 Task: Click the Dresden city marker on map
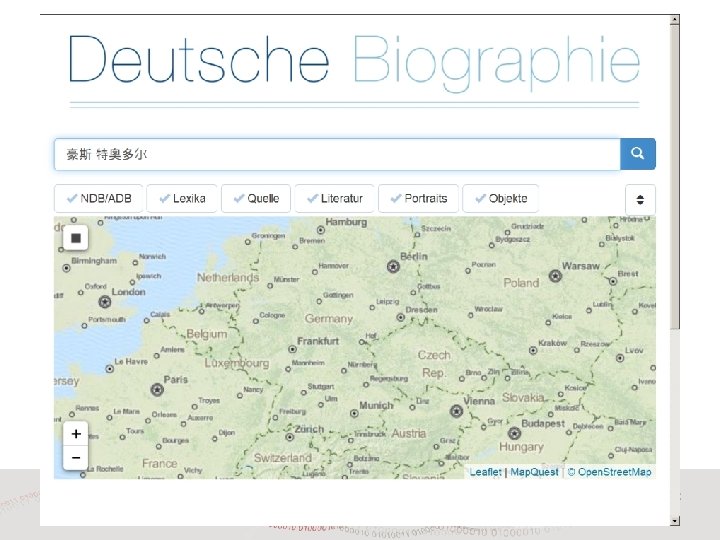click(400, 317)
